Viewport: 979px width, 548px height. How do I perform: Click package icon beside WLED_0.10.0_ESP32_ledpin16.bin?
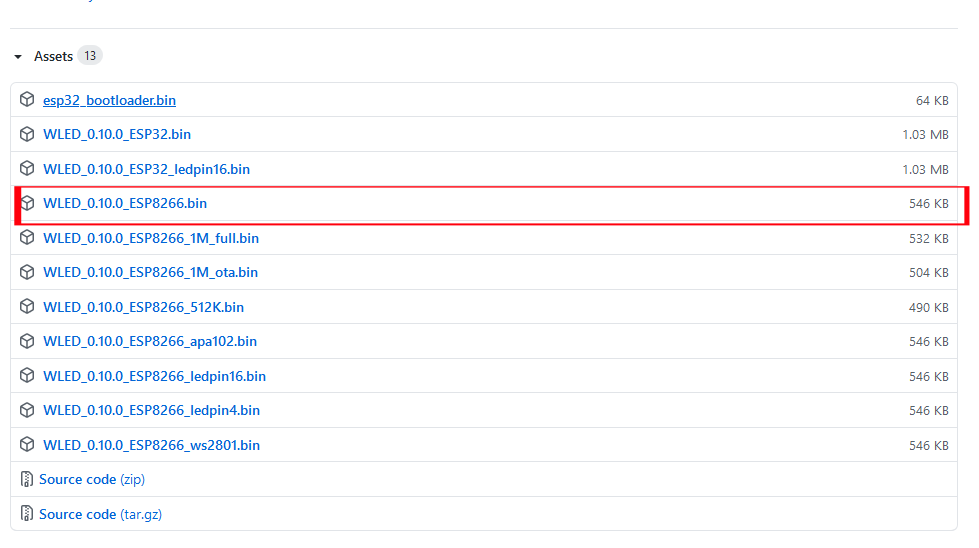point(27,169)
